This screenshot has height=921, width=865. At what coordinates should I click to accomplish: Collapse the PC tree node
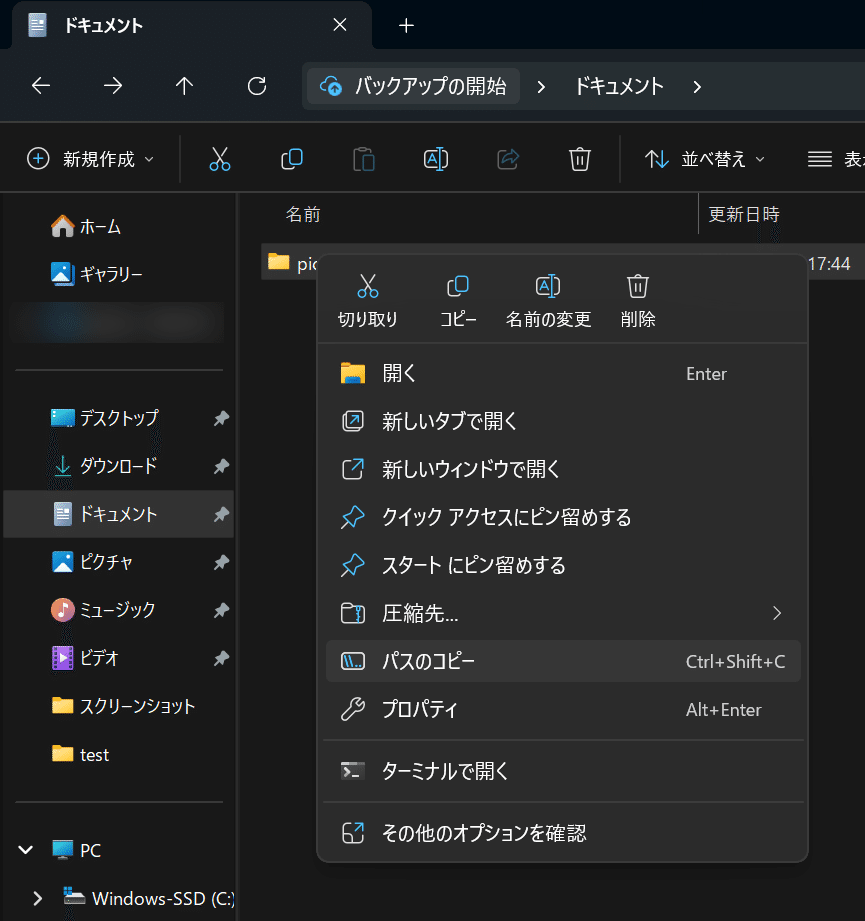pos(26,850)
